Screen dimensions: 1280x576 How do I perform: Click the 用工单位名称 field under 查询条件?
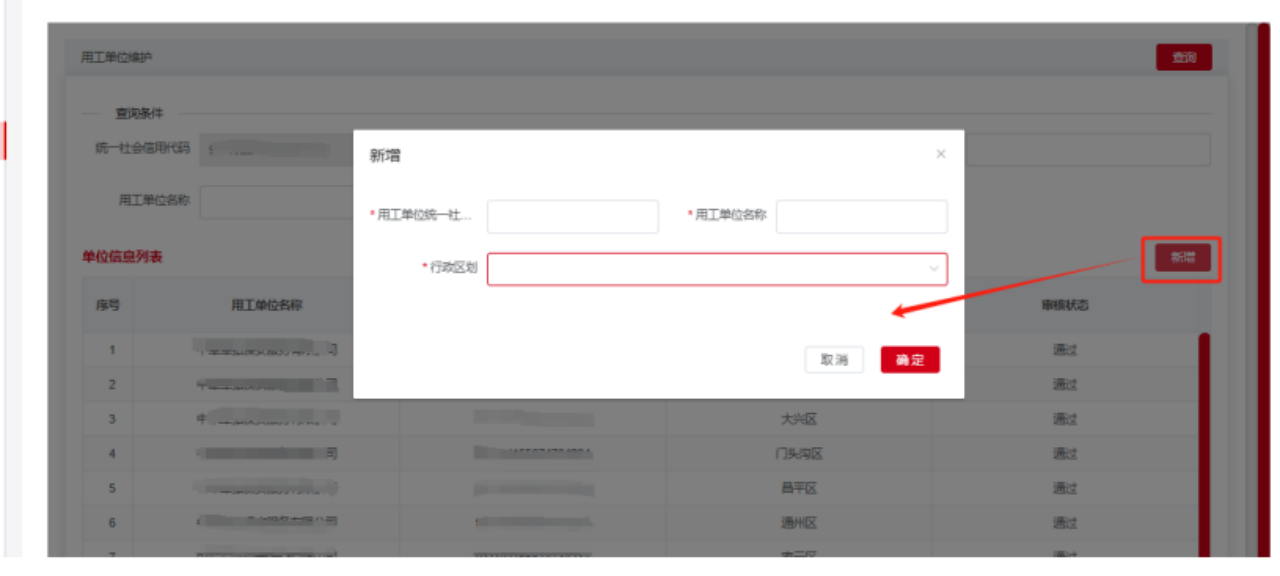[276, 201]
